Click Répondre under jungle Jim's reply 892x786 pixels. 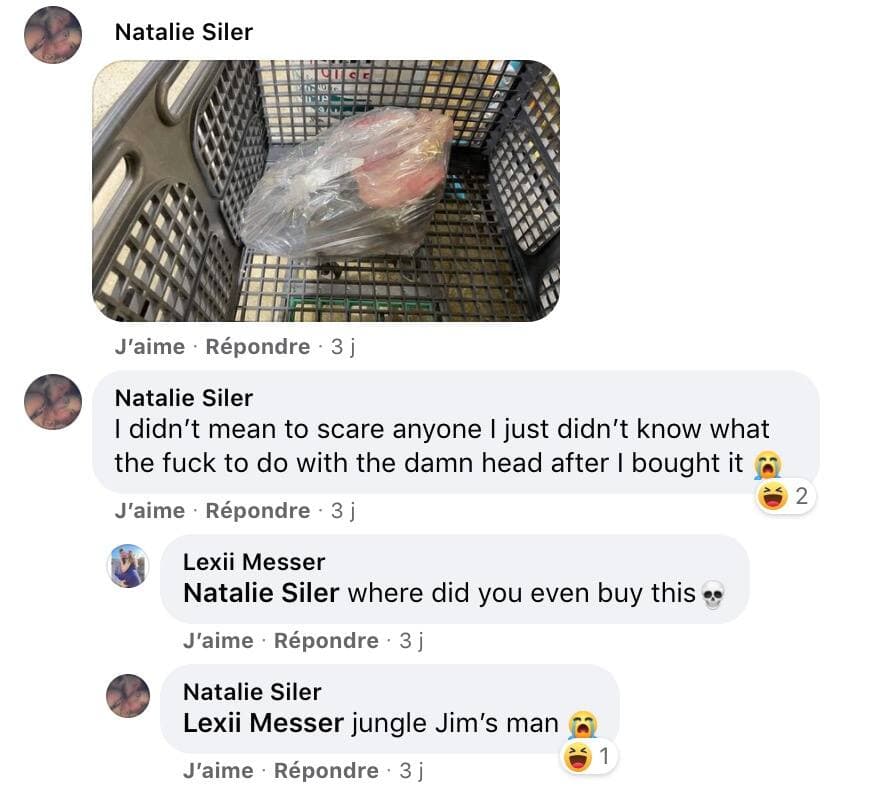(x=326, y=771)
